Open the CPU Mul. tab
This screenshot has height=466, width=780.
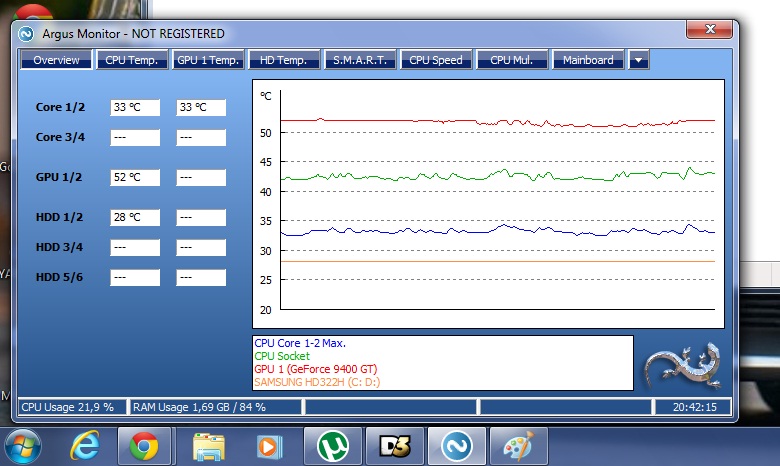click(511, 60)
